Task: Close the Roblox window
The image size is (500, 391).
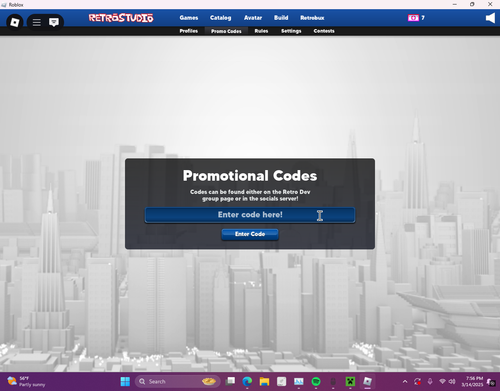Action: pyautogui.click(x=490, y=4)
